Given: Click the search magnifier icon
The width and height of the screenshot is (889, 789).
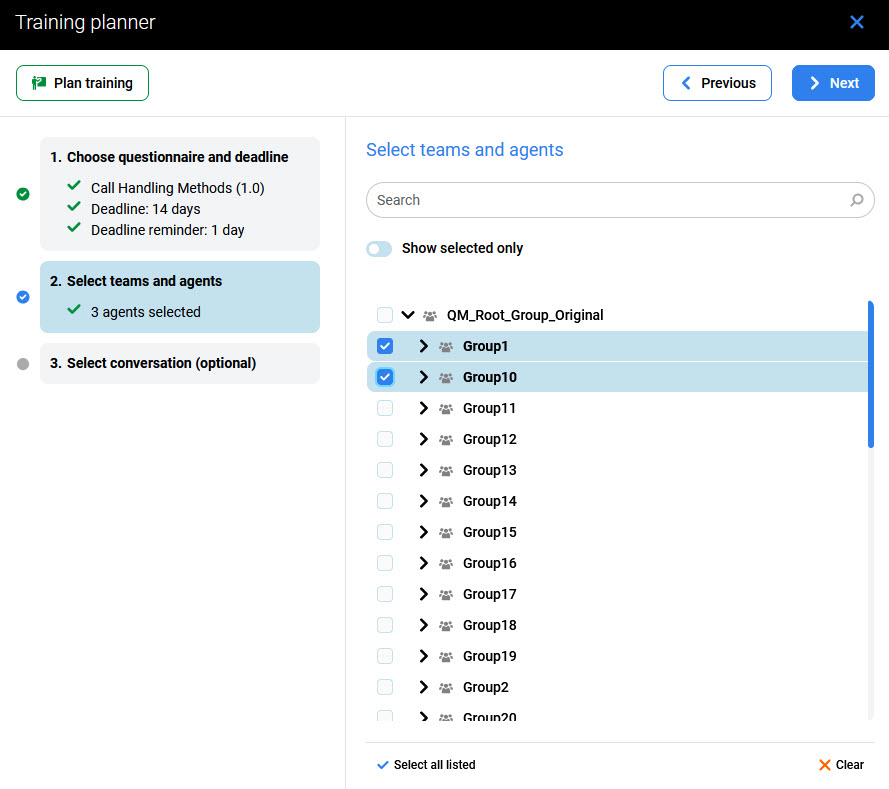Looking at the screenshot, I should pyautogui.click(x=856, y=200).
